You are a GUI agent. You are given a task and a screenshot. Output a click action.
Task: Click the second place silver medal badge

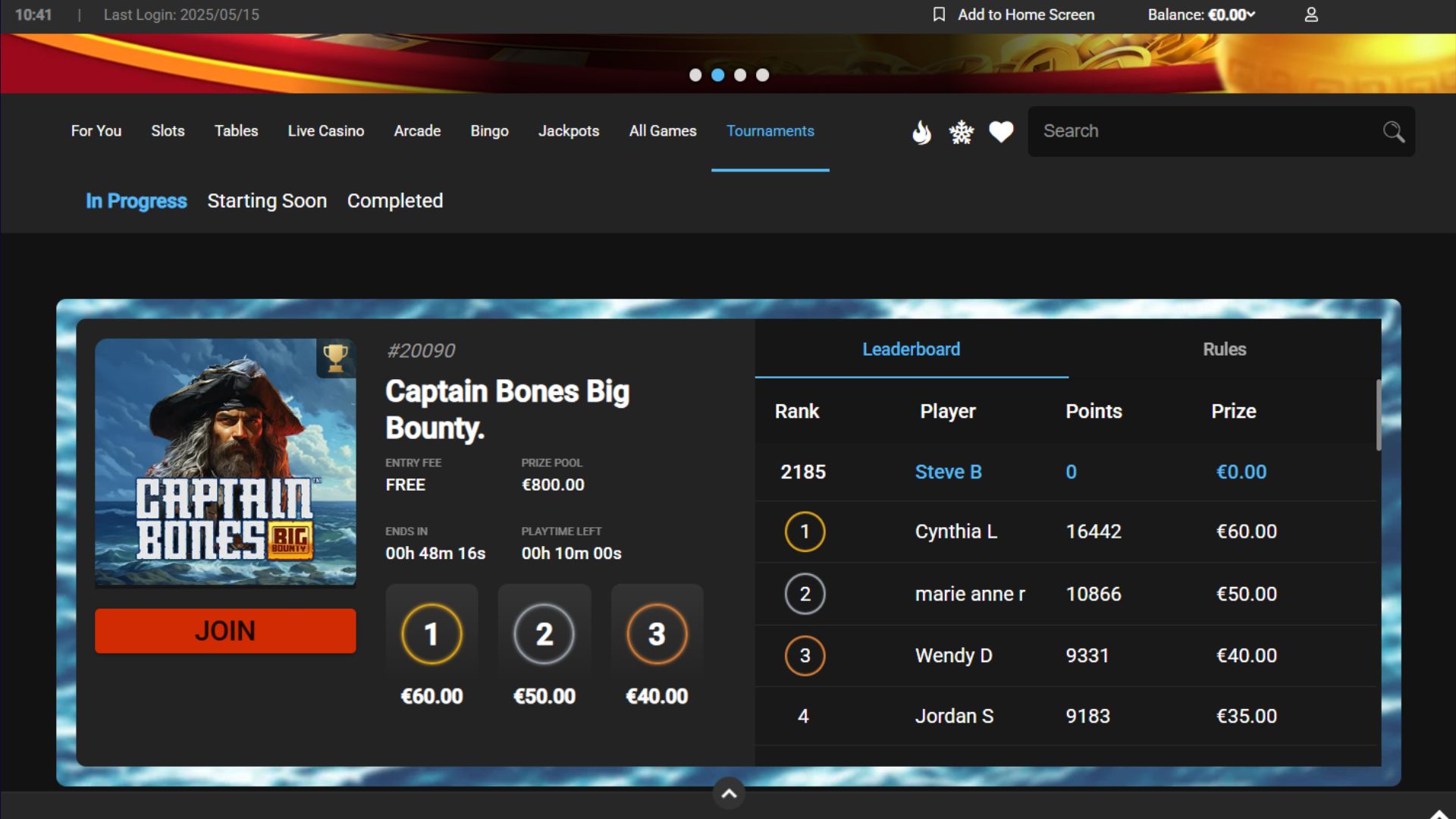point(544,634)
